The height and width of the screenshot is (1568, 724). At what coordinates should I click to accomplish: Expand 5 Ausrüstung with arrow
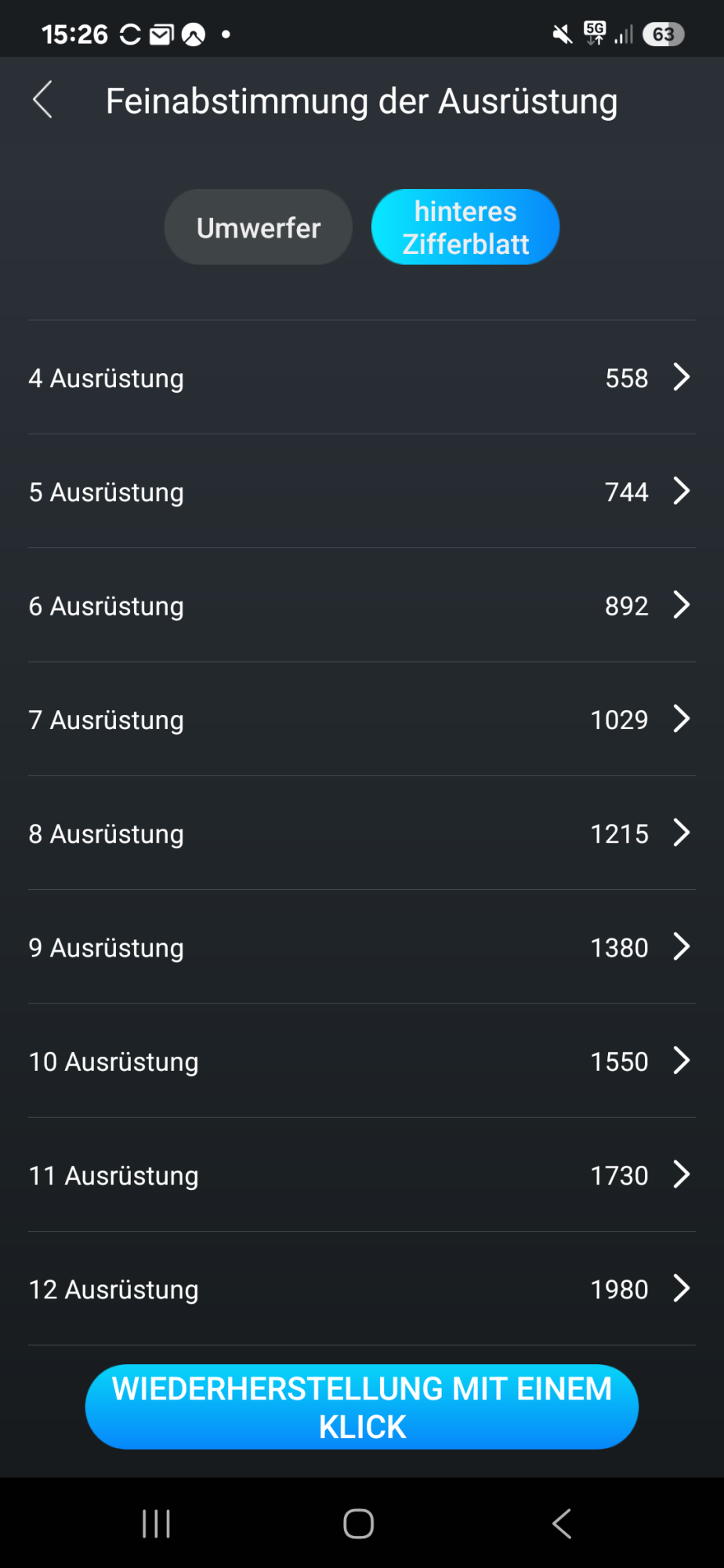pyautogui.click(x=681, y=492)
